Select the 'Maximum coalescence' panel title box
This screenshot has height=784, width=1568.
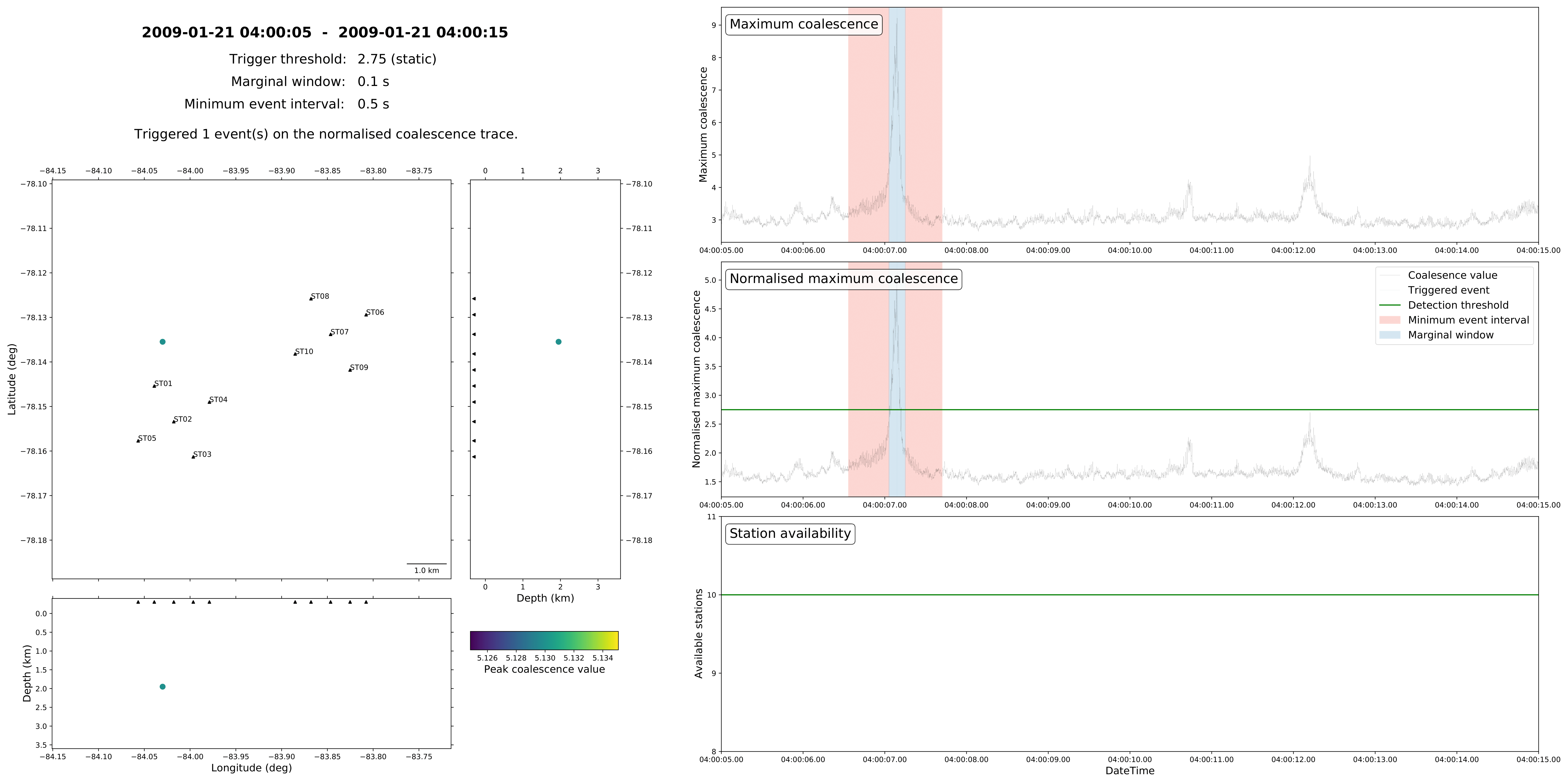coord(804,24)
